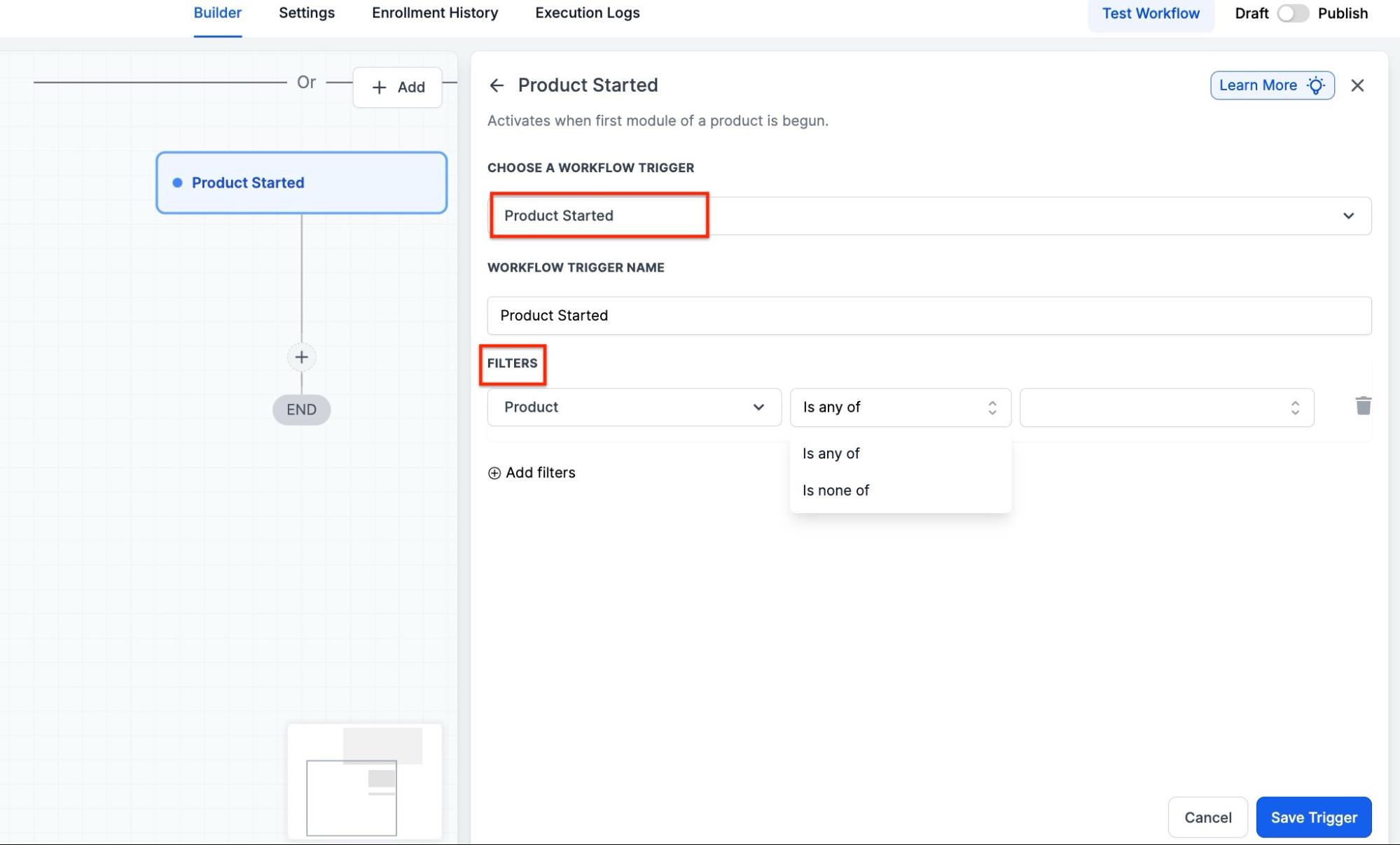Select 'Is any of' in dropdown list

831,454
